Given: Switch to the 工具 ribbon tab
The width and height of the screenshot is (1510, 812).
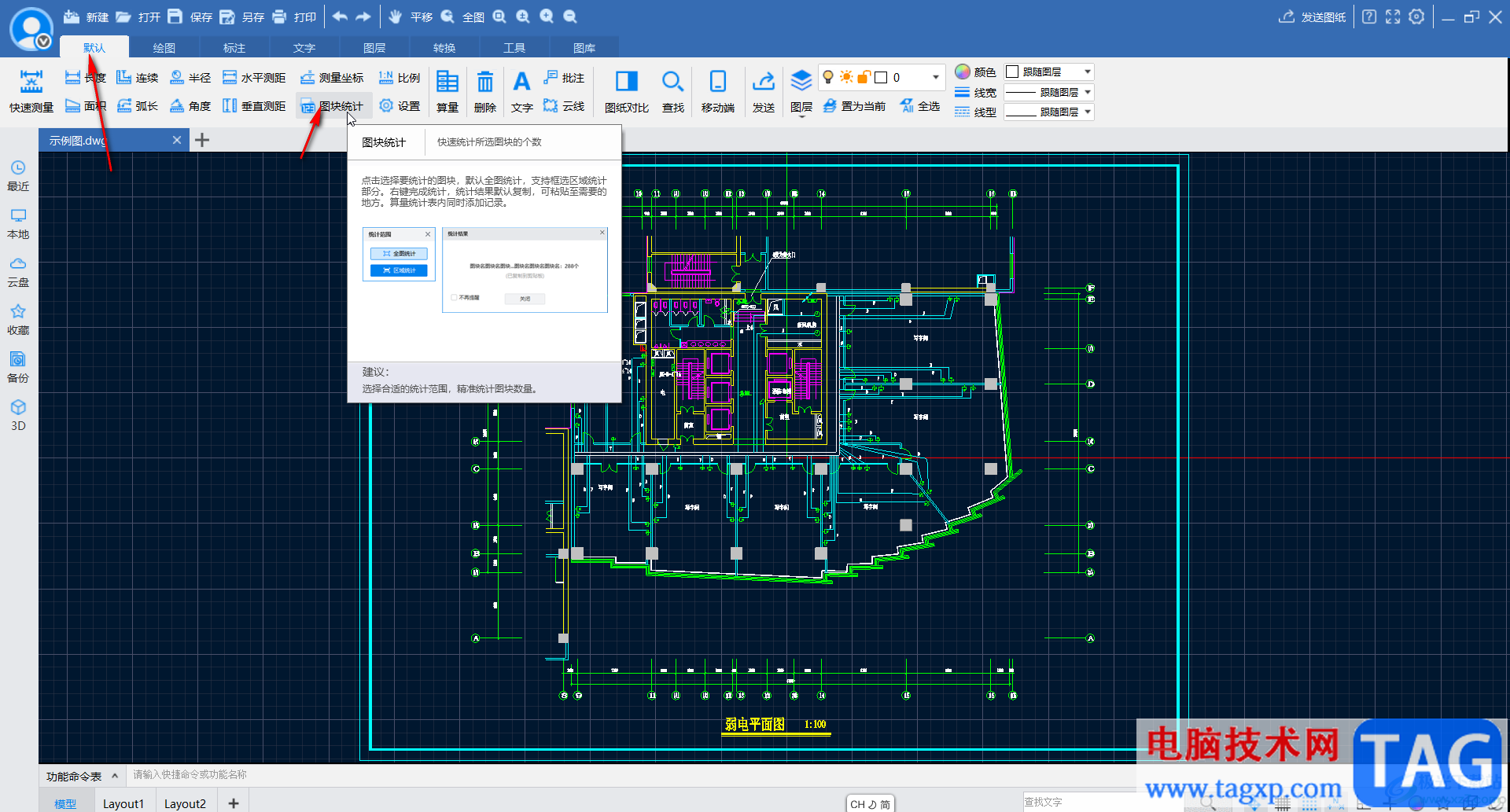Looking at the screenshot, I should point(514,48).
